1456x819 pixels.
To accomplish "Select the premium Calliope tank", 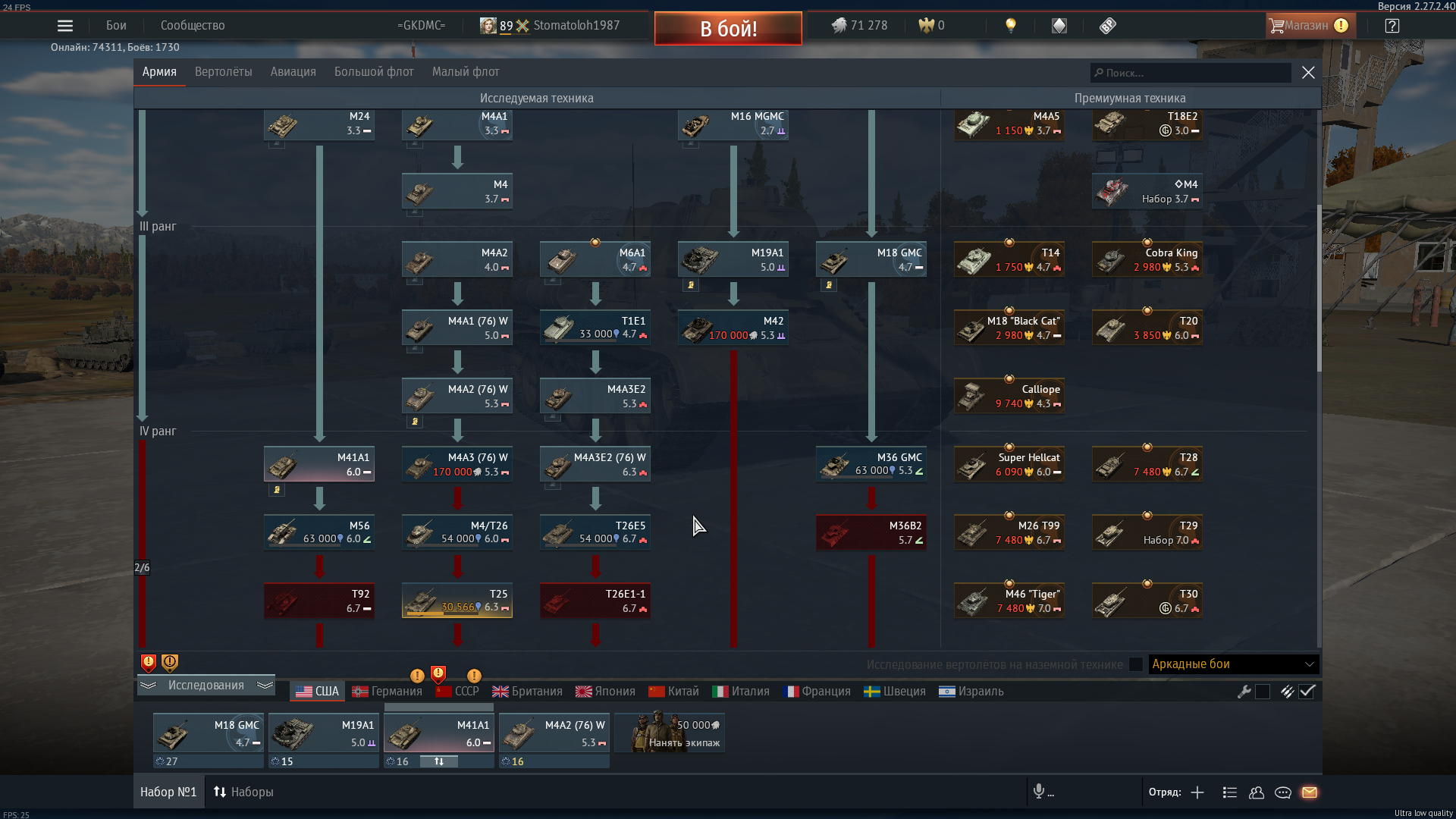I will click(x=1009, y=397).
